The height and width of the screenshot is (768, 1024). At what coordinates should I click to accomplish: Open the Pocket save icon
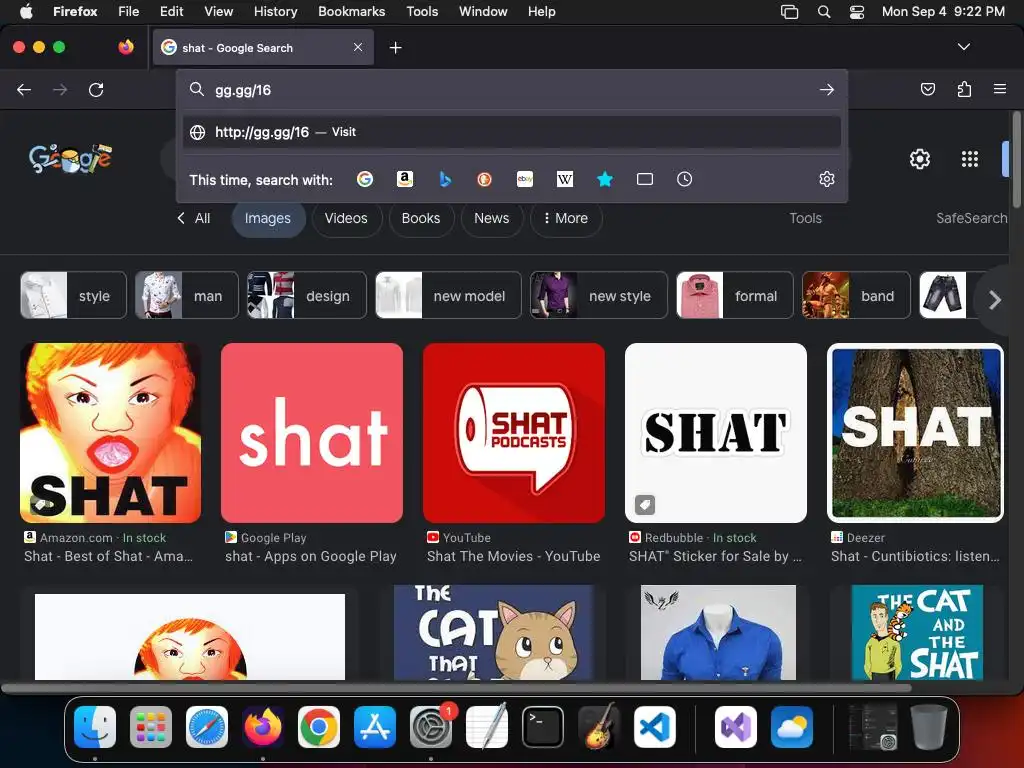pos(927,89)
